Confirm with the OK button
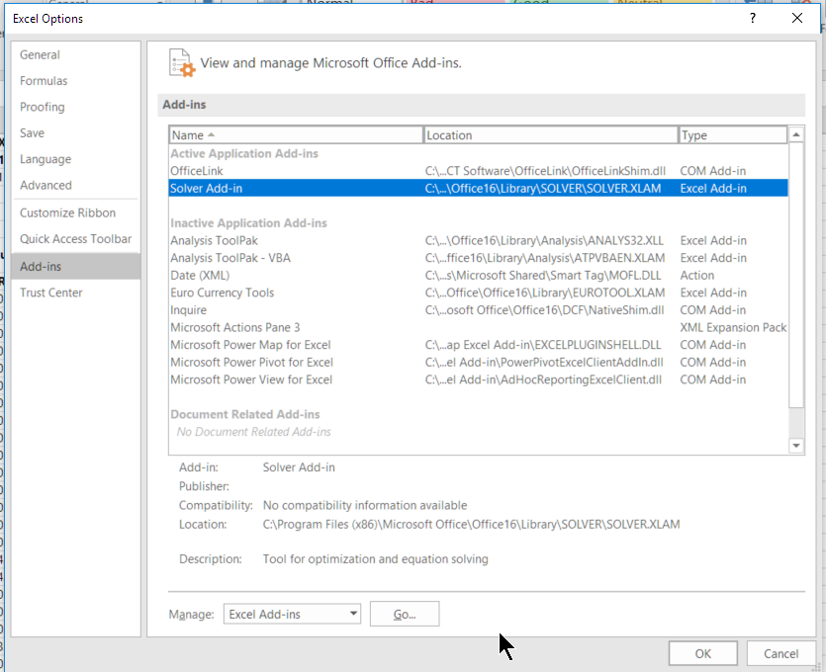This screenshot has height=672, width=826. pos(703,654)
